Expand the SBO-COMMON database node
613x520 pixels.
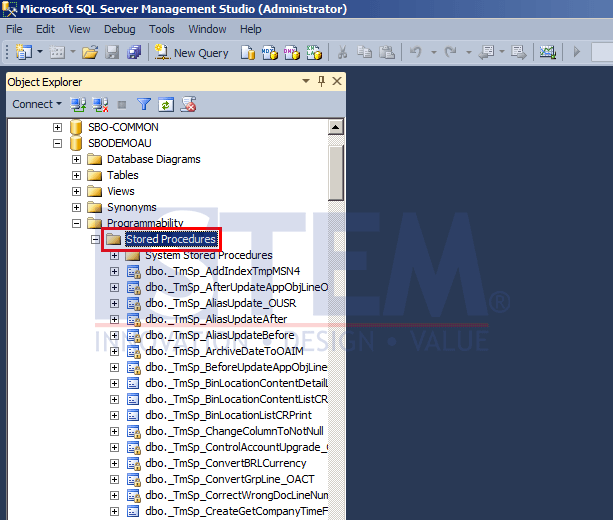click(x=57, y=127)
